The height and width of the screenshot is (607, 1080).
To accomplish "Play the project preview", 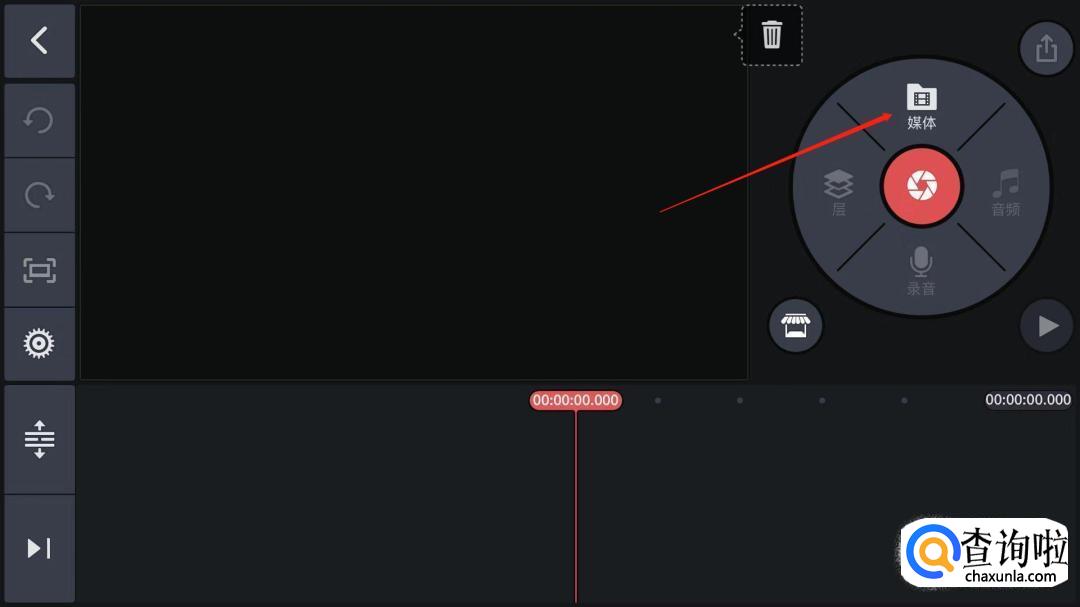I will 1046,326.
